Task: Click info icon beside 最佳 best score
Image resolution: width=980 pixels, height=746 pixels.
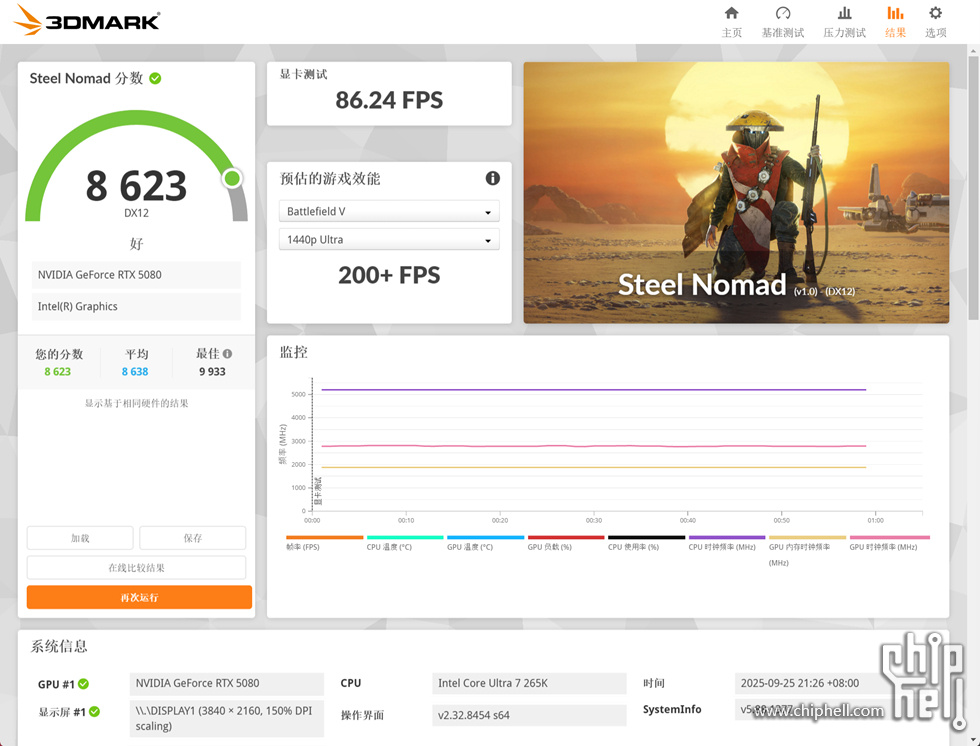Action: click(228, 354)
